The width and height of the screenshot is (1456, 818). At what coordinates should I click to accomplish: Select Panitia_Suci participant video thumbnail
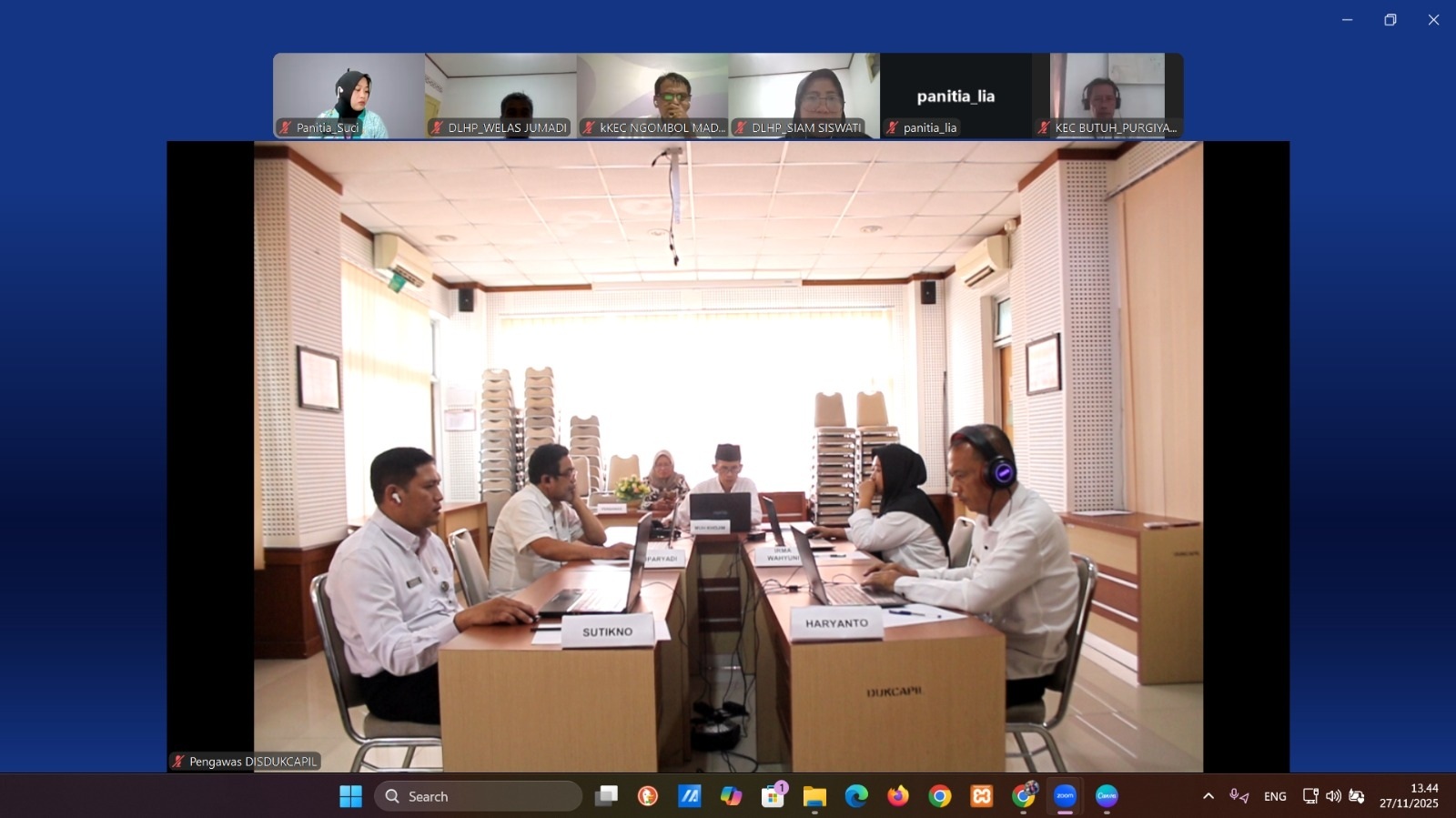click(349, 96)
